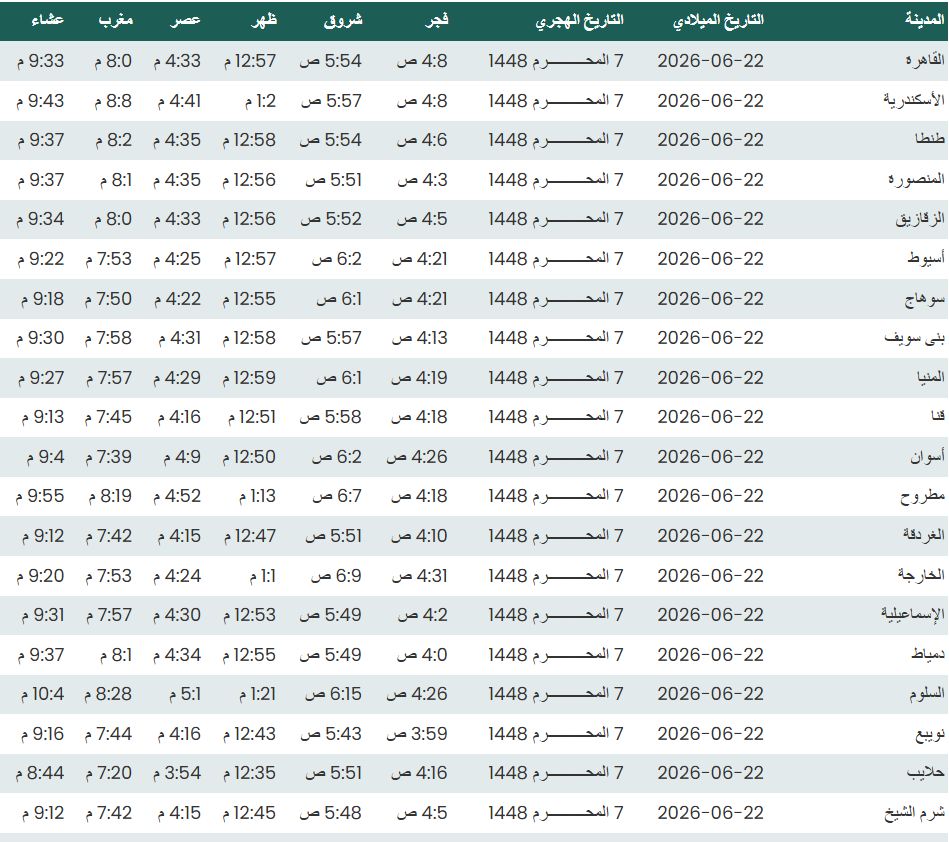Screen dimensions: 949x842
Task: Click نويبع Dhuhr time 12:43 م
Action: click(249, 734)
